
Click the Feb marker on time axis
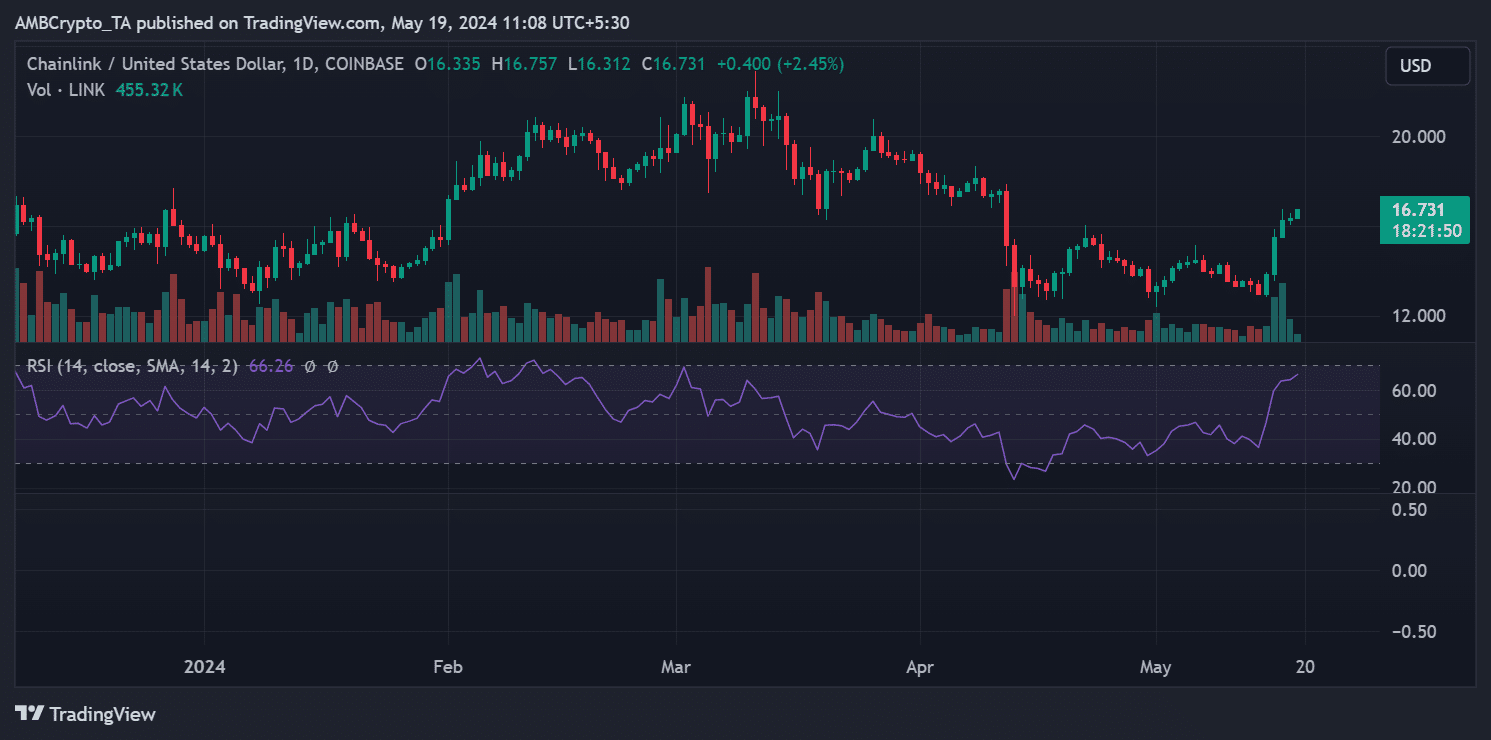pos(447,666)
